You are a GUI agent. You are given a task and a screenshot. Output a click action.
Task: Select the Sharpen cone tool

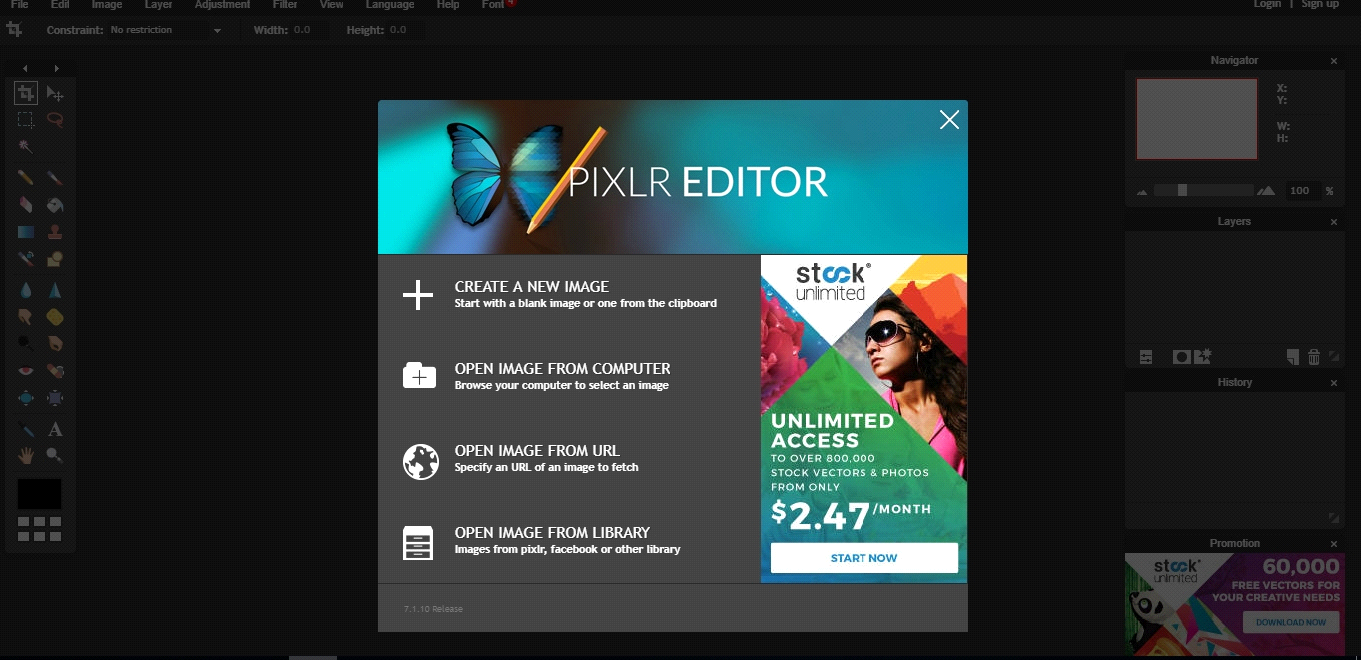click(x=55, y=290)
